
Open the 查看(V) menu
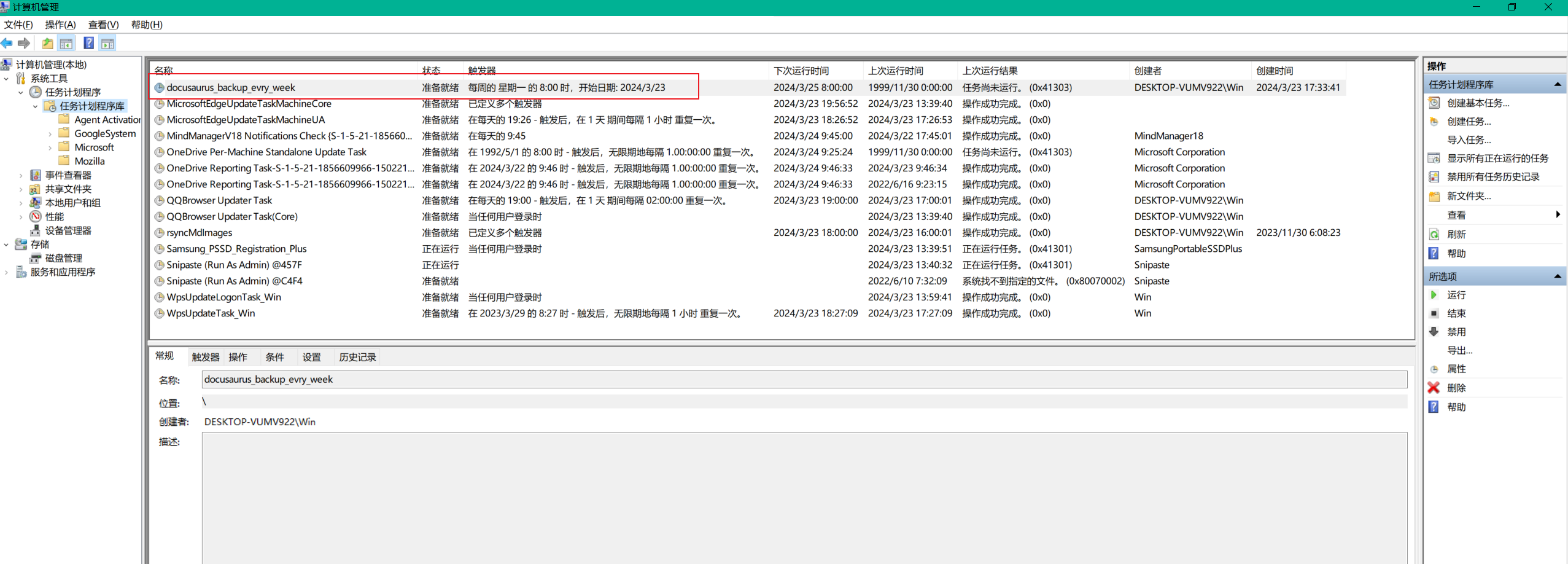pos(103,25)
